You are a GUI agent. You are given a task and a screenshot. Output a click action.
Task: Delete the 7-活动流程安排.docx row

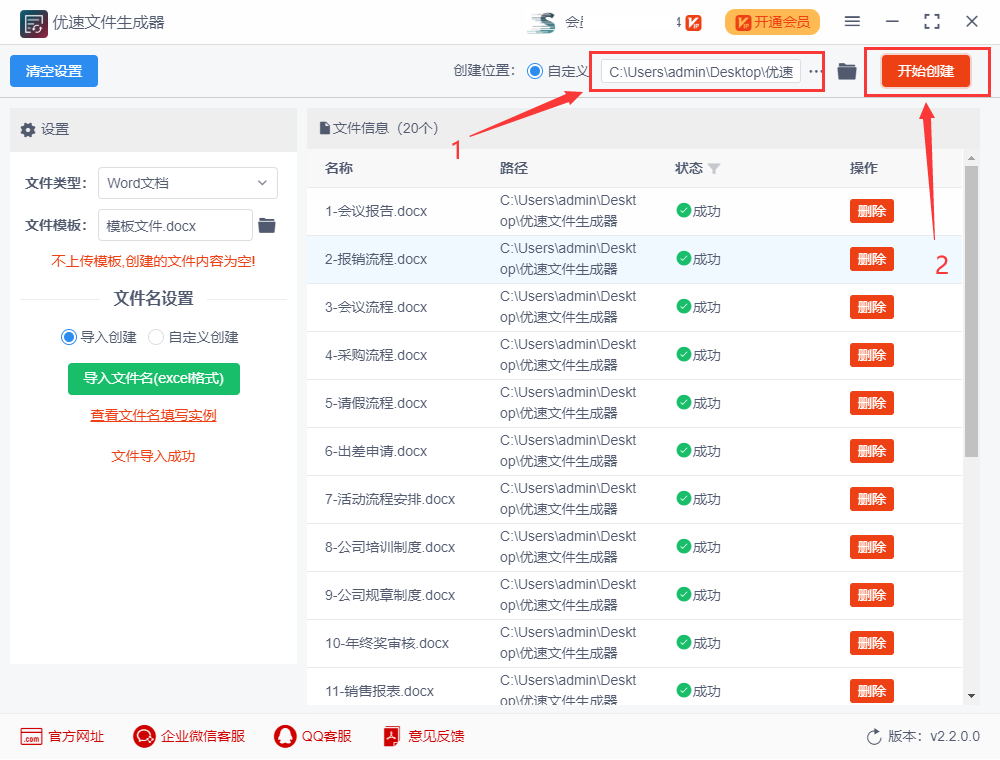click(x=872, y=499)
